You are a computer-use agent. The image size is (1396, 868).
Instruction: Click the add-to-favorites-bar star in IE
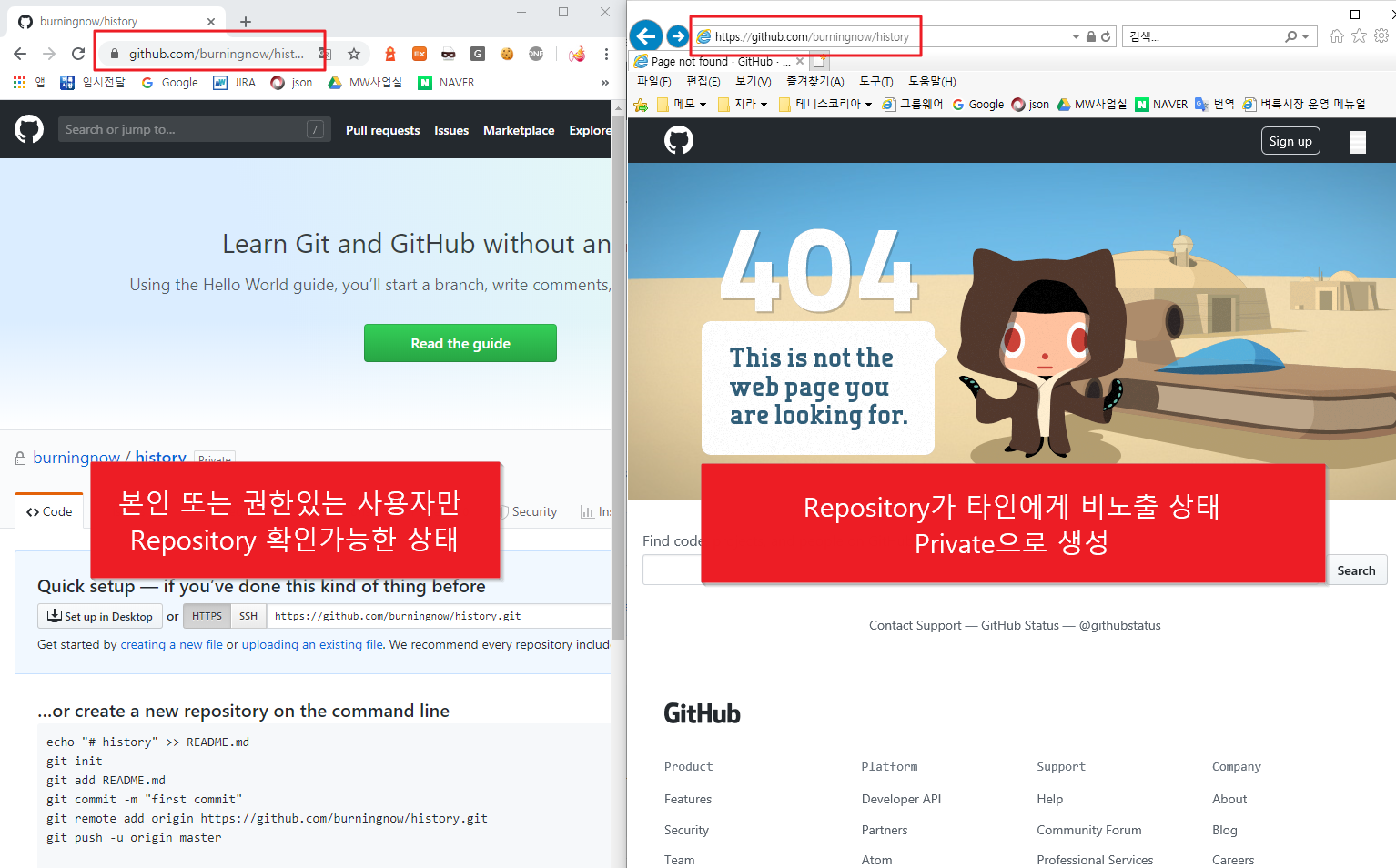pyautogui.click(x=641, y=105)
